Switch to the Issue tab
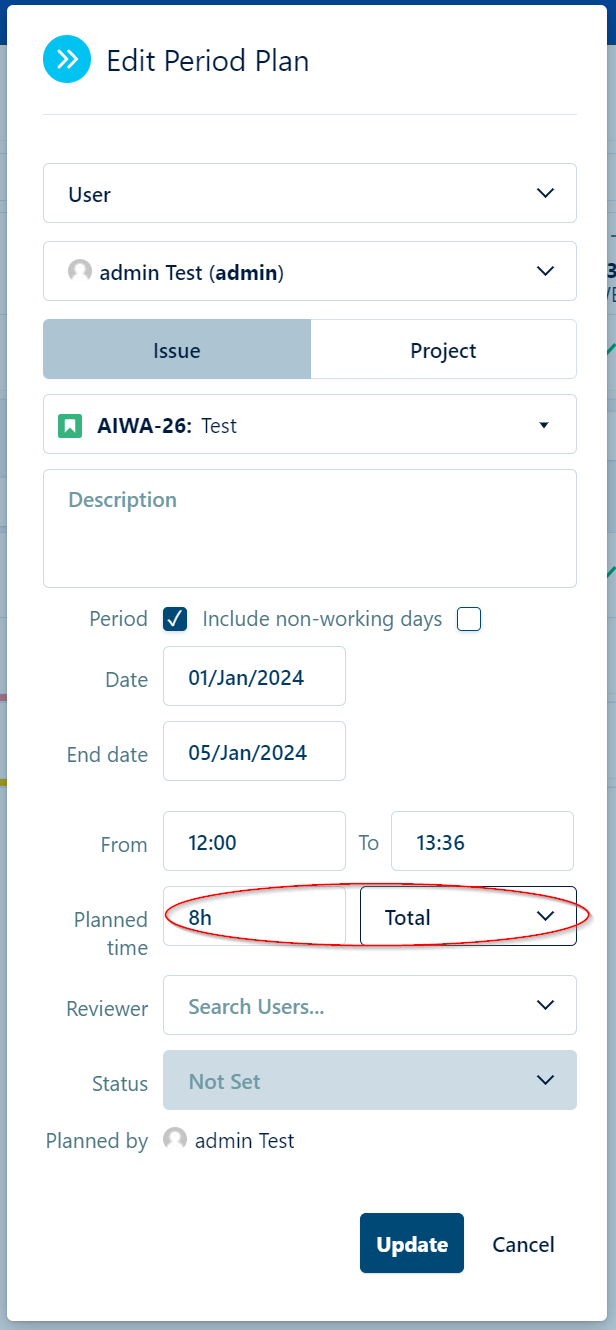 pyautogui.click(x=177, y=350)
